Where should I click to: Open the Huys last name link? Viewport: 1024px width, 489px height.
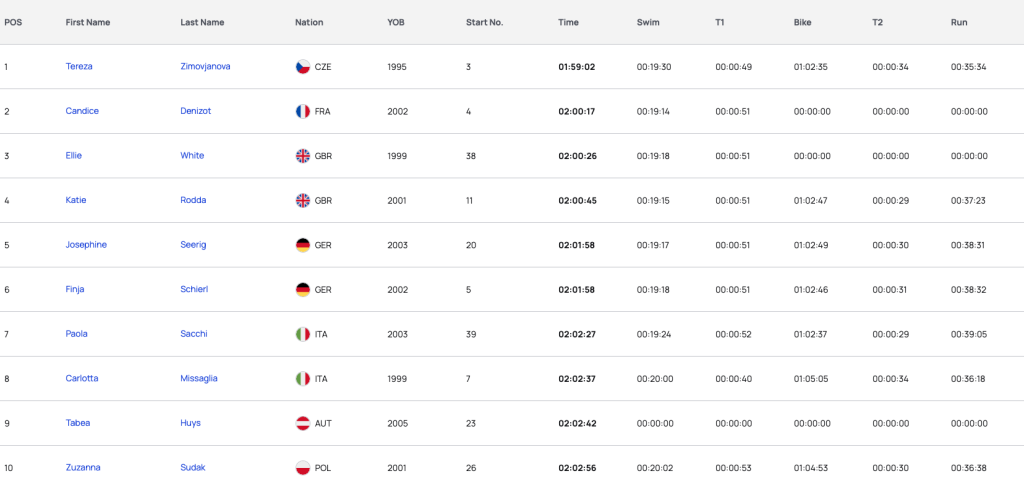click(191, 423)
